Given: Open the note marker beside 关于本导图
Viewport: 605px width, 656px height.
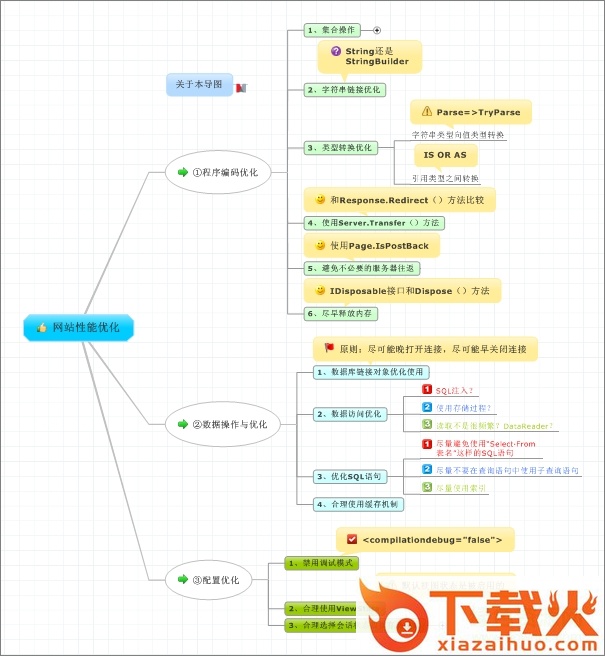Looking at the screenshot, I should [x=241, y=88].
